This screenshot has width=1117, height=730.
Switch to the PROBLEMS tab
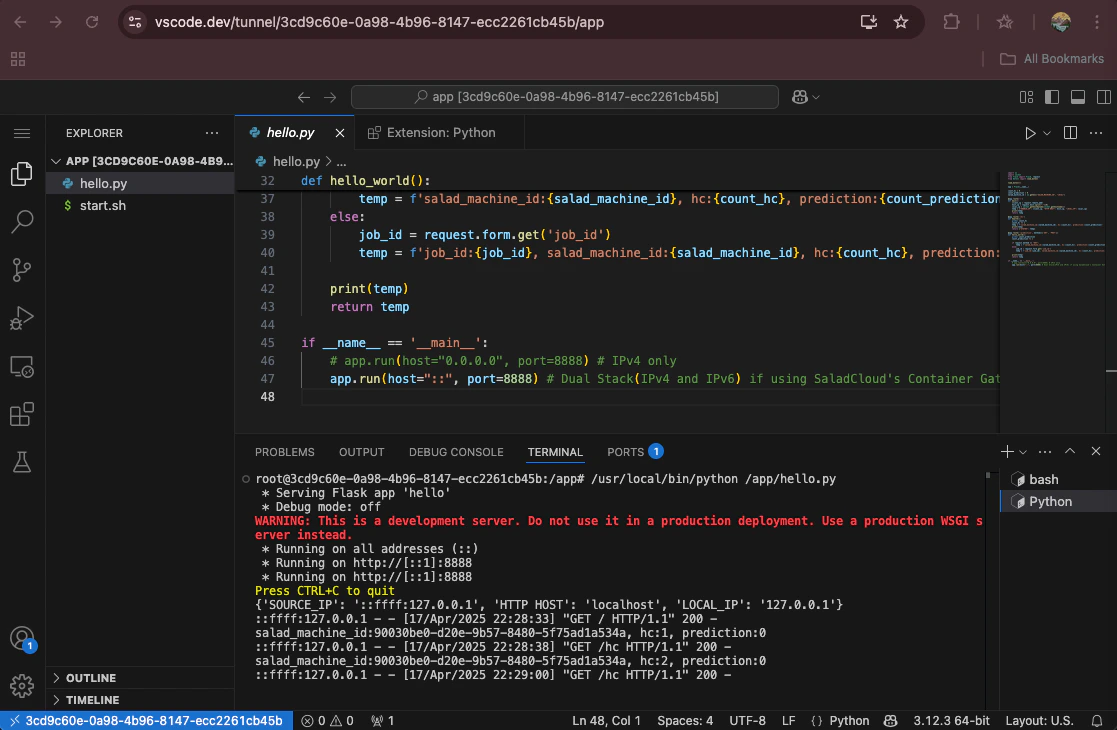click(x=284, y=452)
